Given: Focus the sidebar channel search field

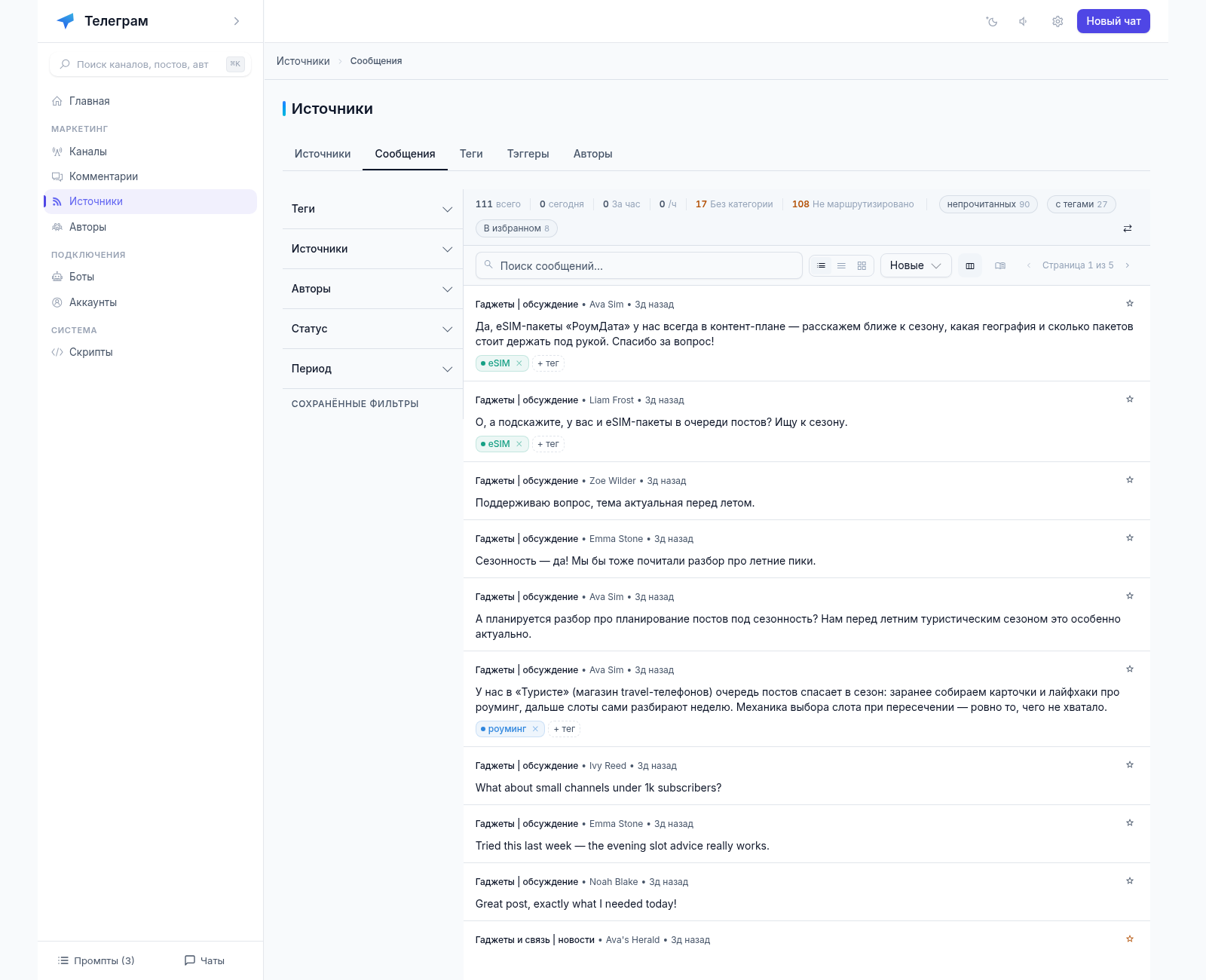Looking at the screenshot, I should pos(150,64).
